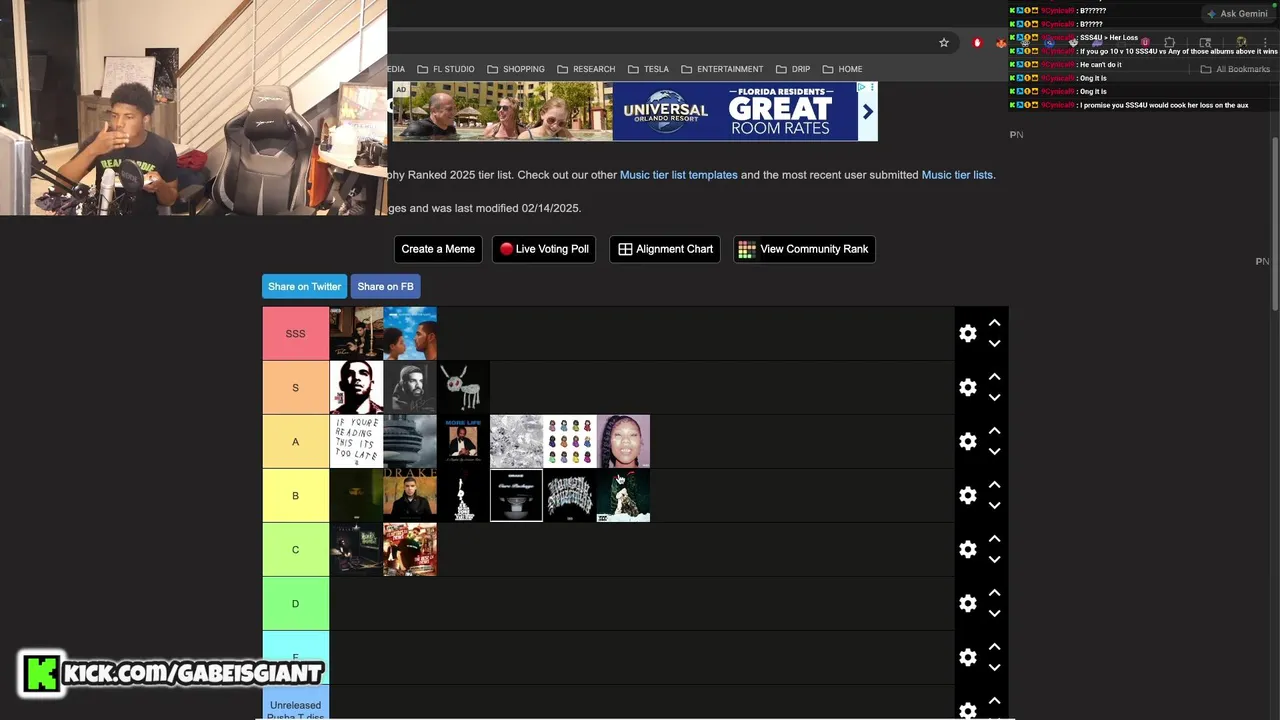Select the Scorpion album cover in S
1280x720 pixels.
pyautogui.click(x=410, y=387)
